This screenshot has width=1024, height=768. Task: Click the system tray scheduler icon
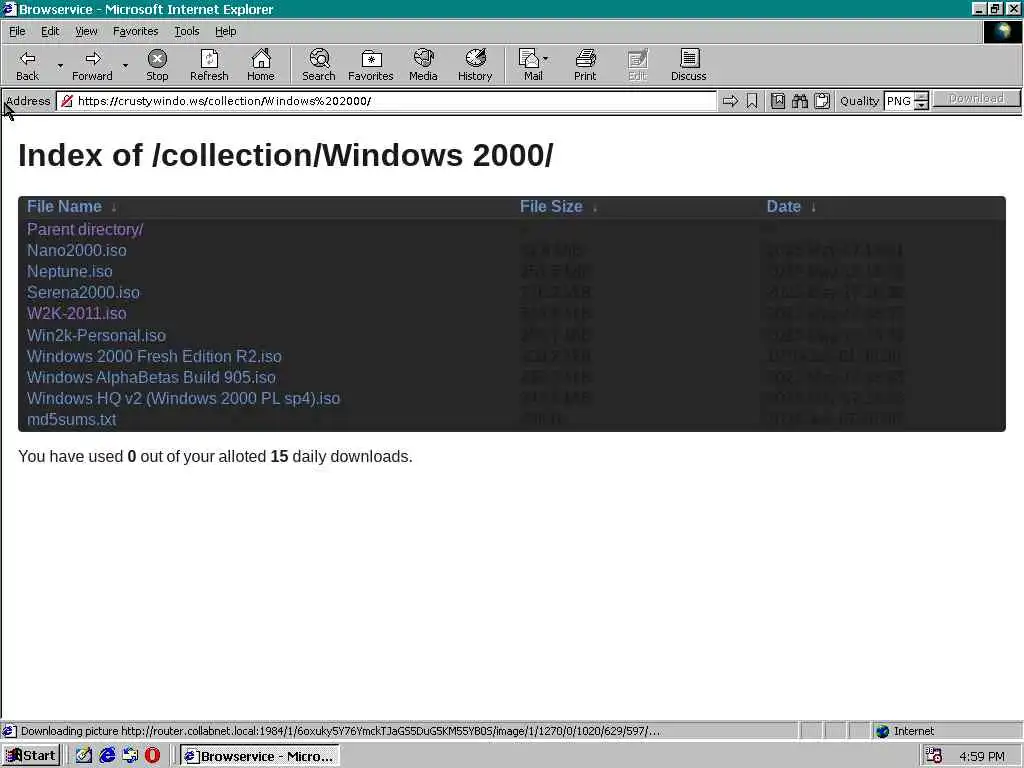[x=933, y=756]
